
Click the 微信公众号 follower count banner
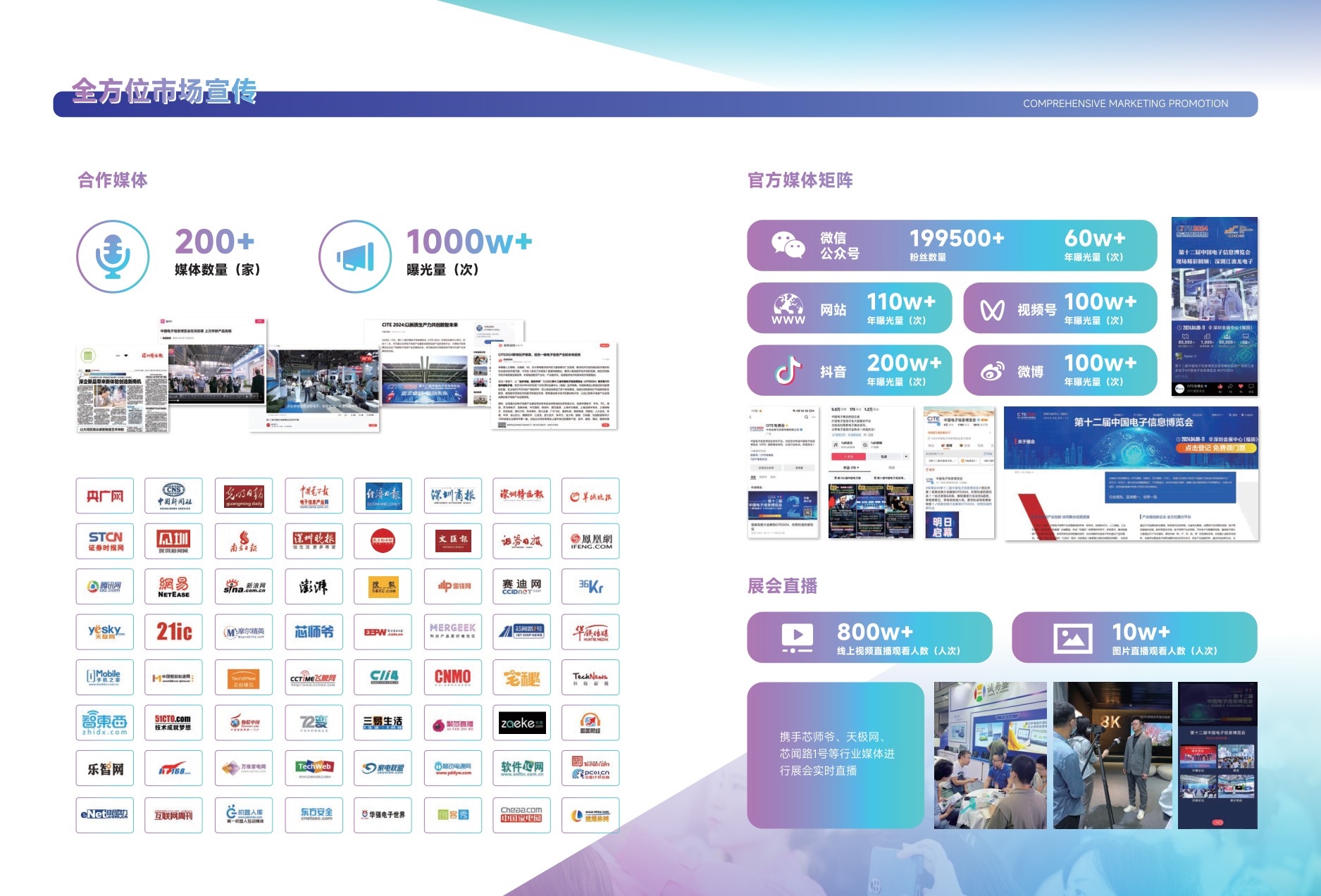click(951, 245)
